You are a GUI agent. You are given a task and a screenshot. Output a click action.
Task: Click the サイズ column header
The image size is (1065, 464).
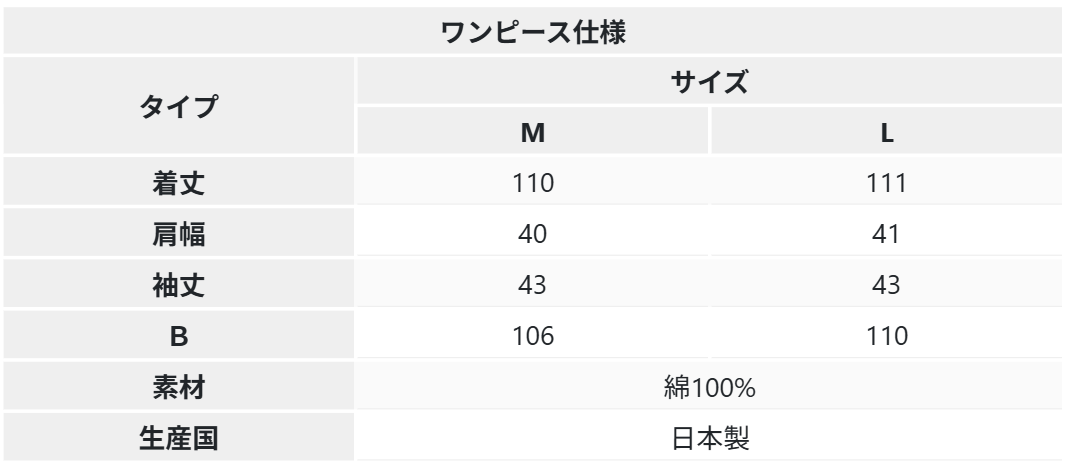(709, 82)
